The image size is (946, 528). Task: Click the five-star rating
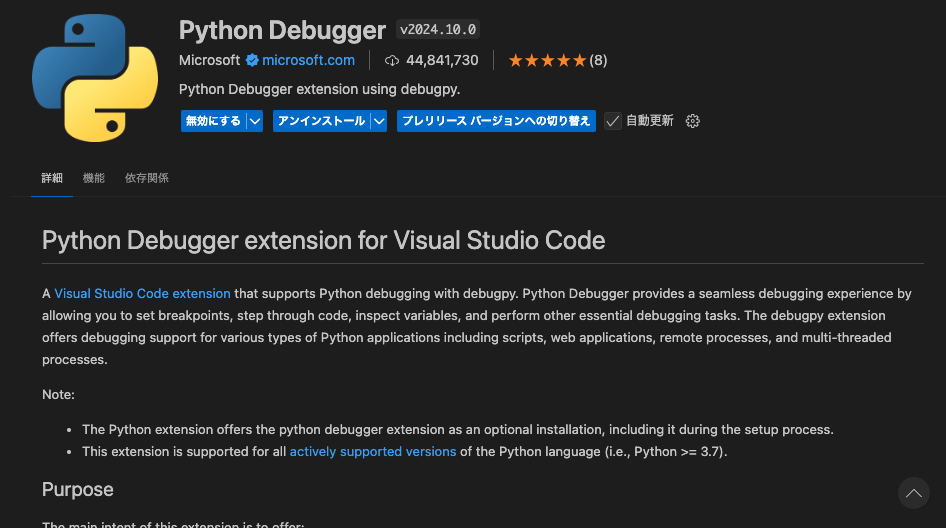pyautogui.click(x=547, y=60)
